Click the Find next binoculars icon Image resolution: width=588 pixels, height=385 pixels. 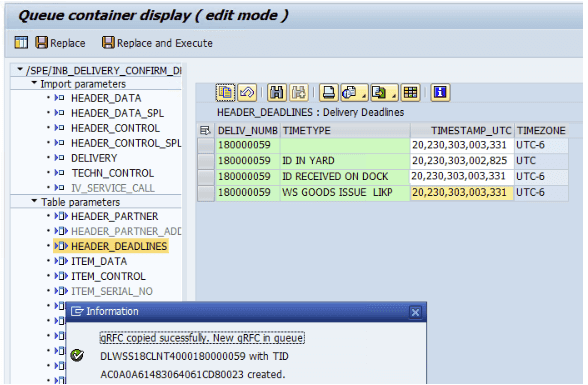(x=298, y=92)
